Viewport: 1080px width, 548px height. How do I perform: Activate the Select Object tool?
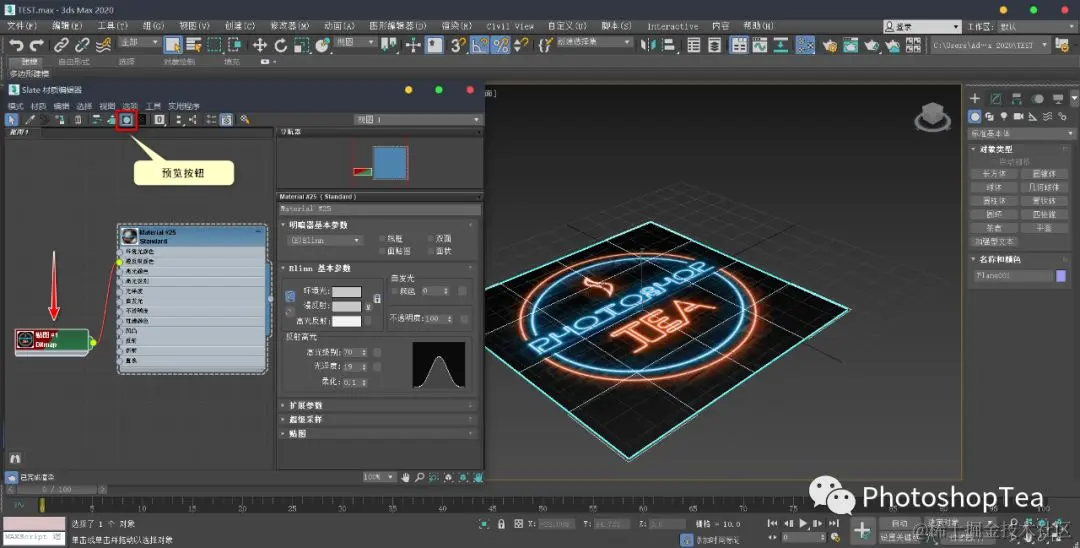coord(172,45)
